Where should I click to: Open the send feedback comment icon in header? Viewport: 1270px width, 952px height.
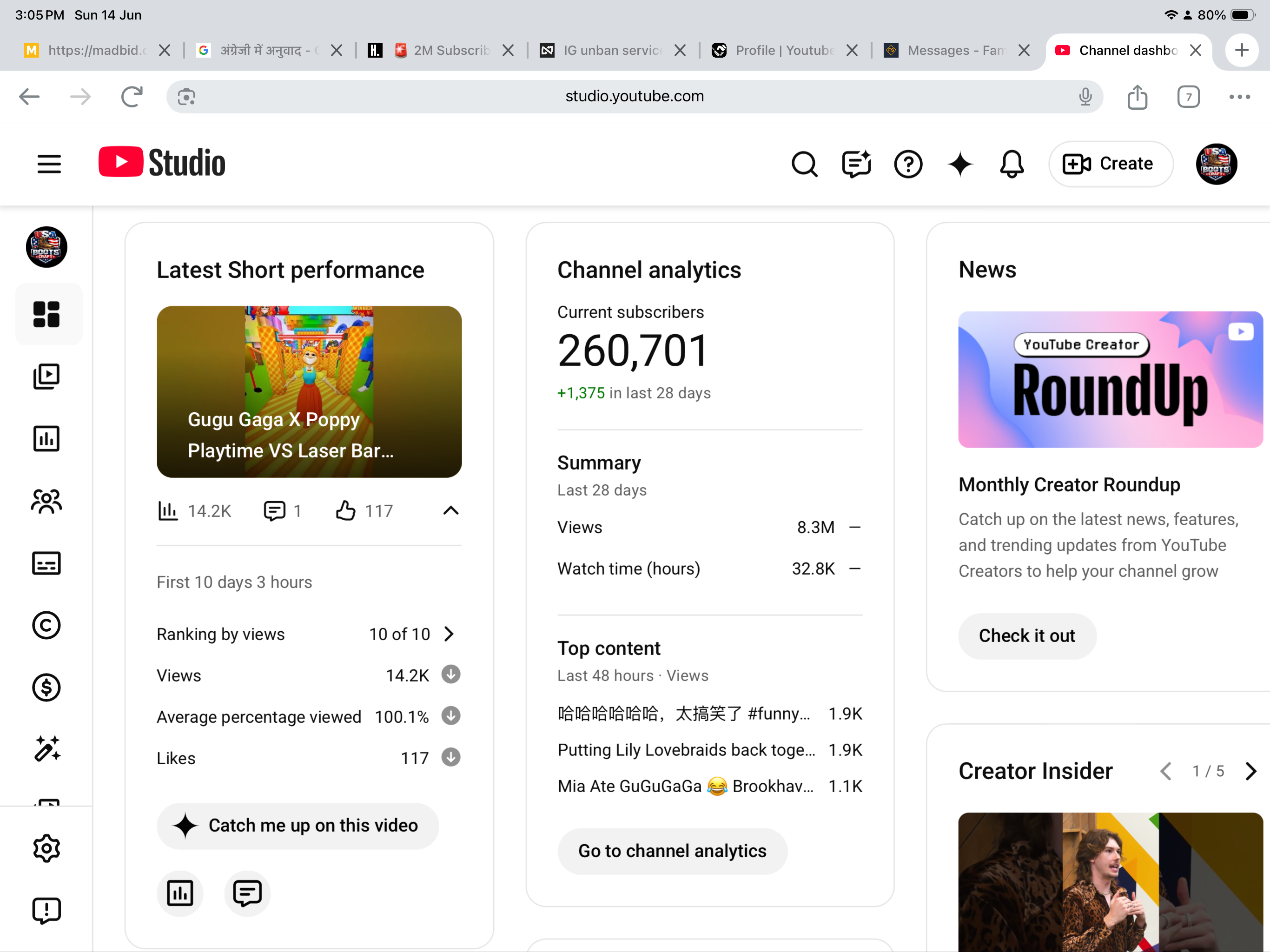pyautogui.click(x=856, y=164)
